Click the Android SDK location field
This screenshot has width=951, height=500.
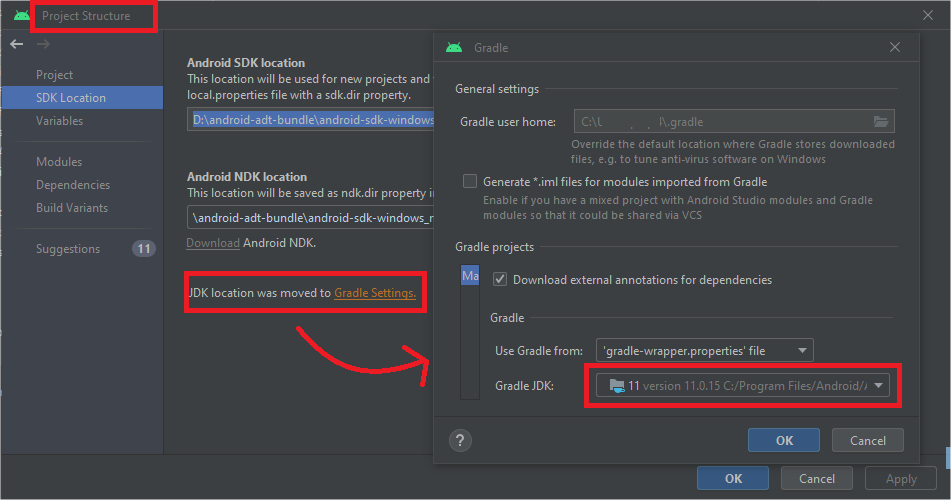(x=311, y=120)
